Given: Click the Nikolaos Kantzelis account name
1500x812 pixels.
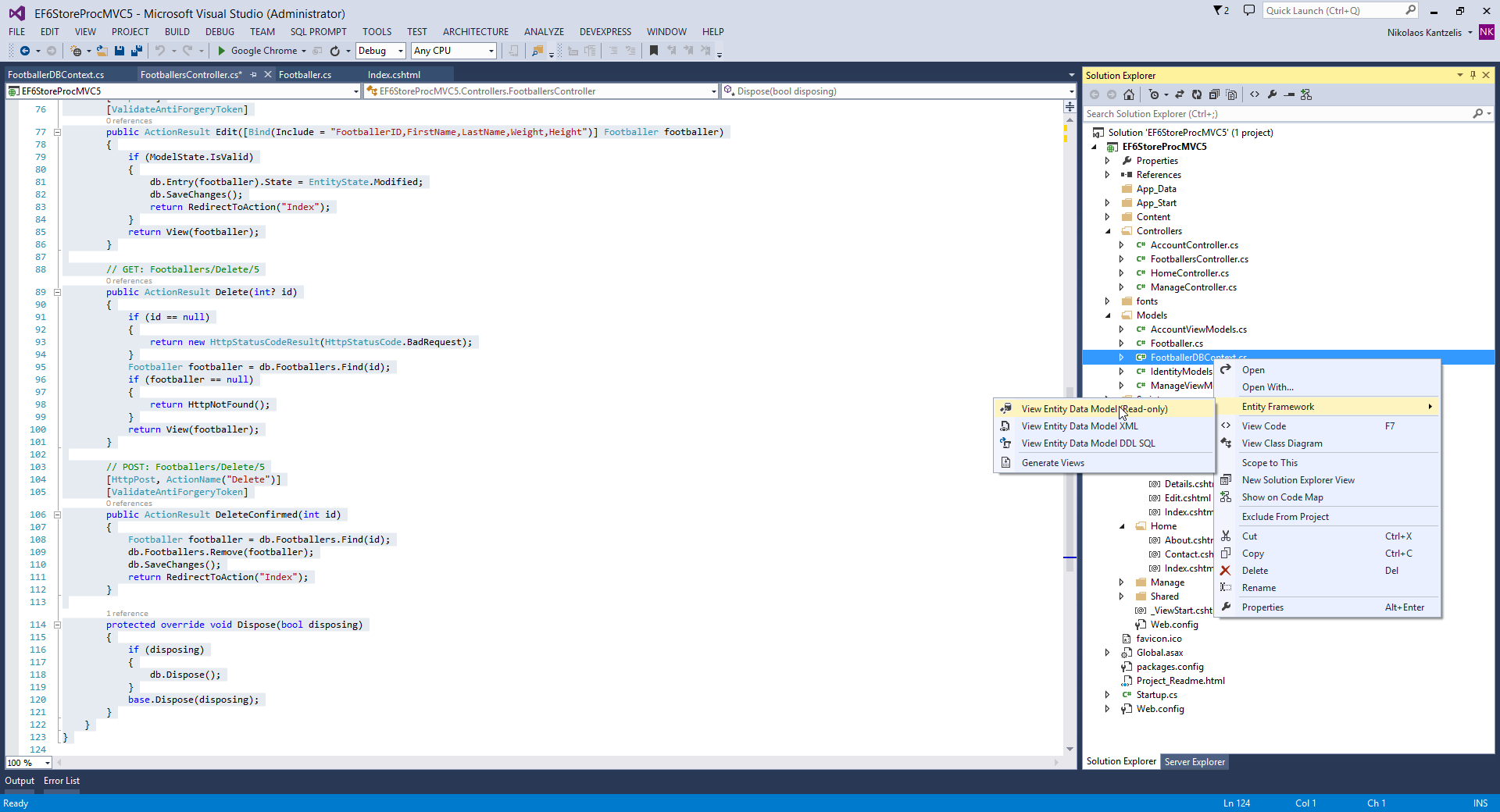Looking at the screenshot, I should [1424, 33].
